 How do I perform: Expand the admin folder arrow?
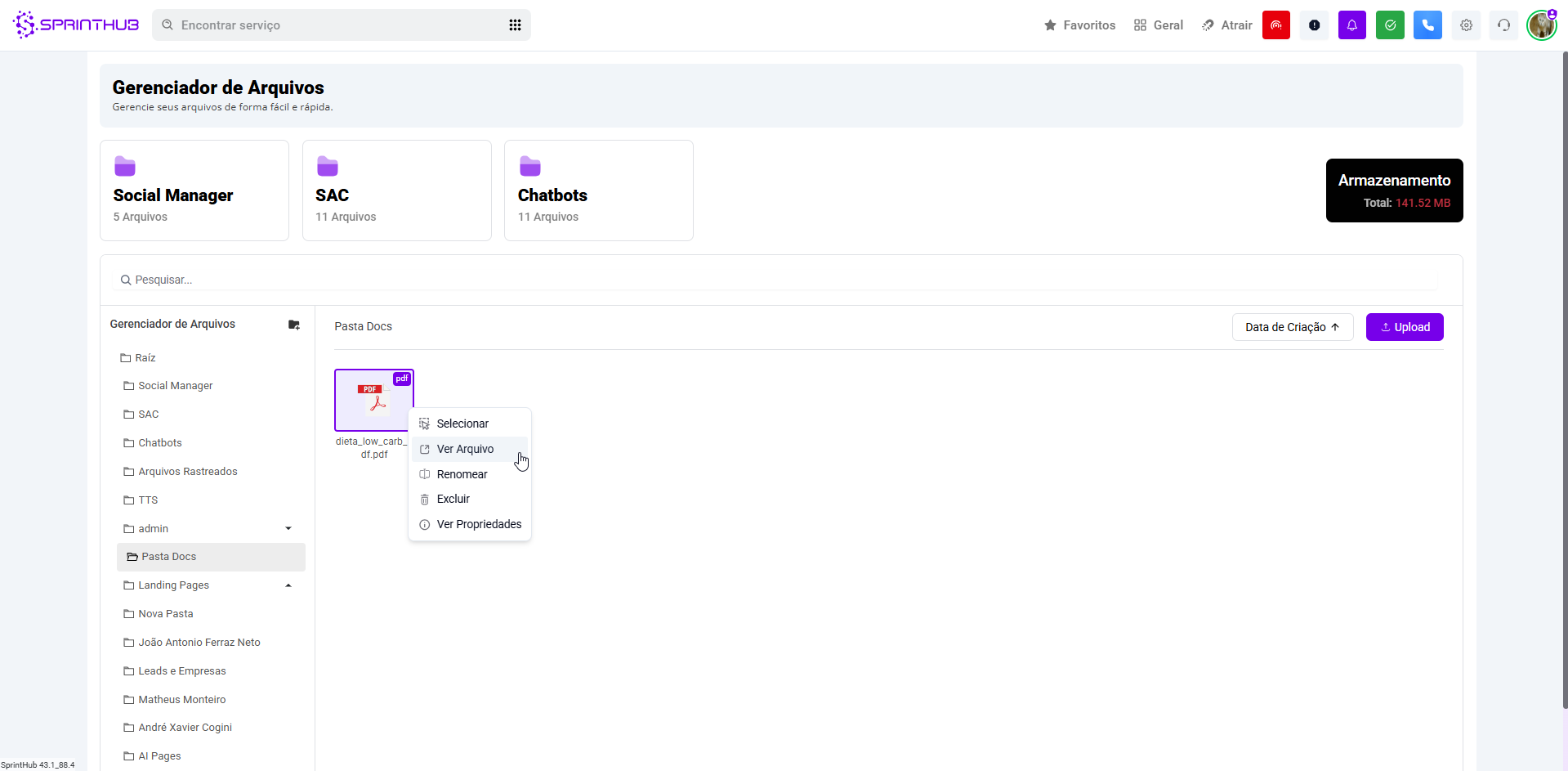point(288,529)
